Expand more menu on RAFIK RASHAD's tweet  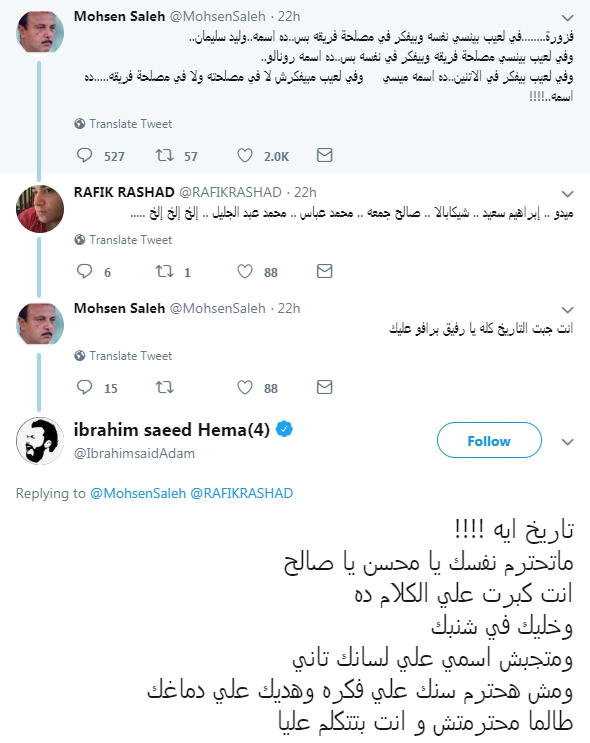point(567,194)
